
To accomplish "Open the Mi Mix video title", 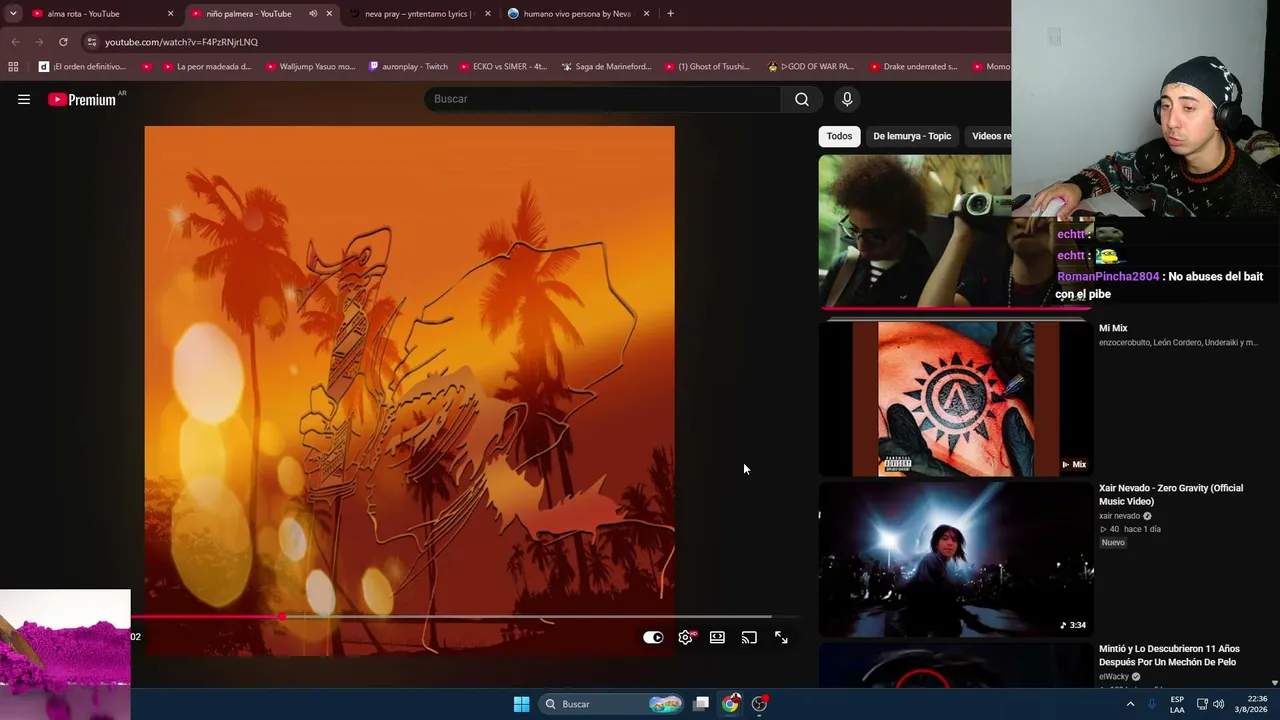I will pyautogui.click(x=1113, y=328).
